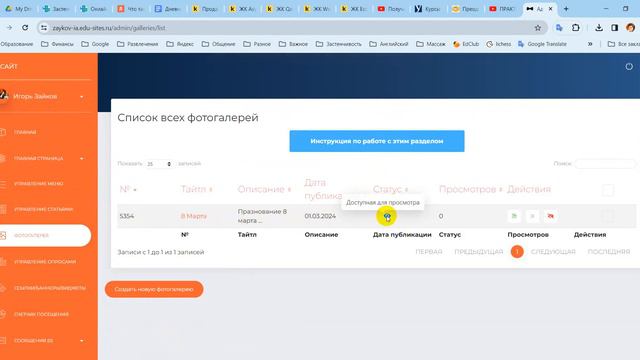Viewport: 640px width, 360px height.
Task: Sort table by Тайтл column
Action: [x=197, y=189]
